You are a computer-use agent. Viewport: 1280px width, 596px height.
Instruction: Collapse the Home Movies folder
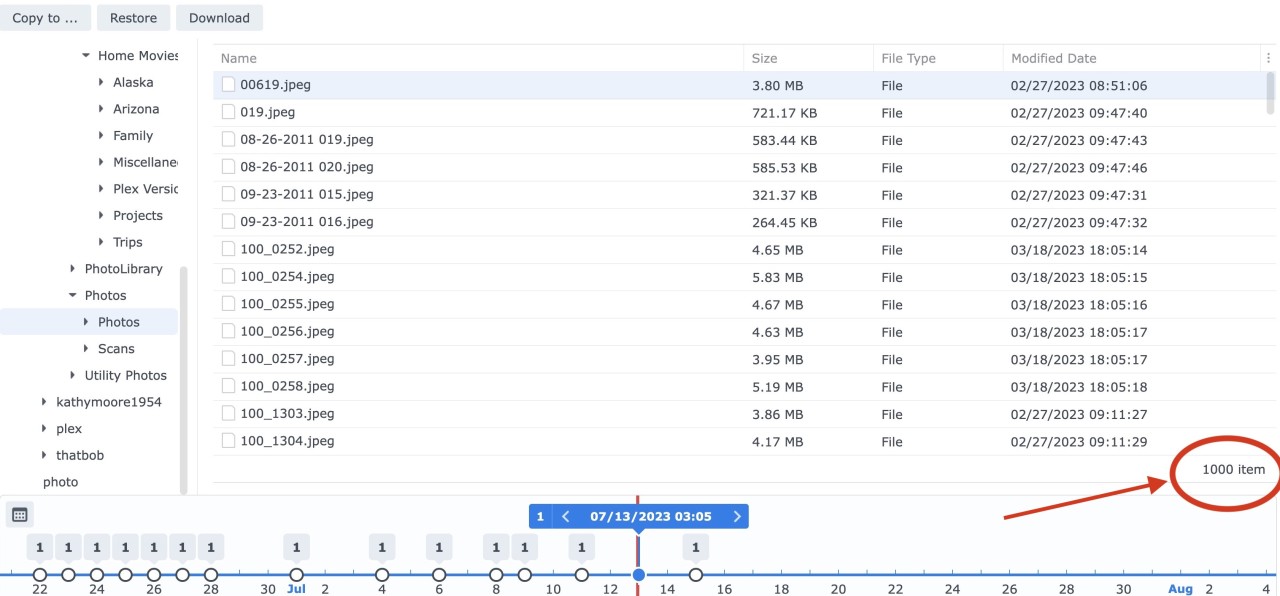86,56
